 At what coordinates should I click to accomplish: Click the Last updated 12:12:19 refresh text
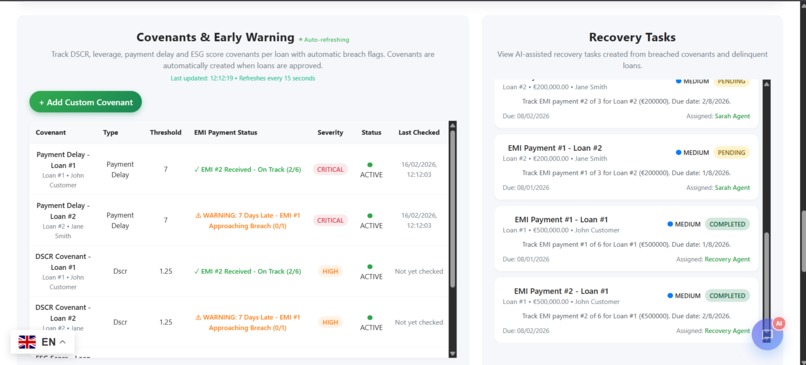pyautogui.click(x=243, y=78)
